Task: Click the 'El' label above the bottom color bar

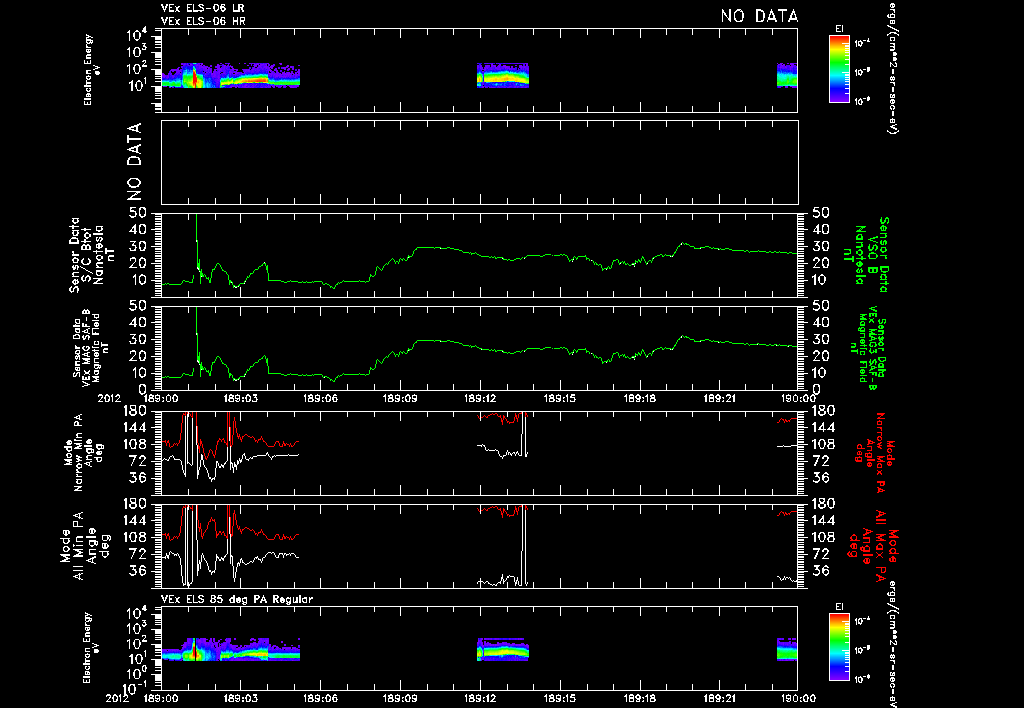Action: click(x=839, y=607)
